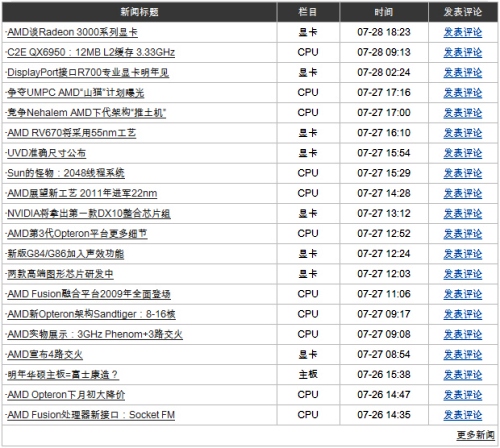Viewport: 500px width, 448px height.
Task: Click 发表评论 for Fusion融合平台 row
Action: click(x=463, y=294)
